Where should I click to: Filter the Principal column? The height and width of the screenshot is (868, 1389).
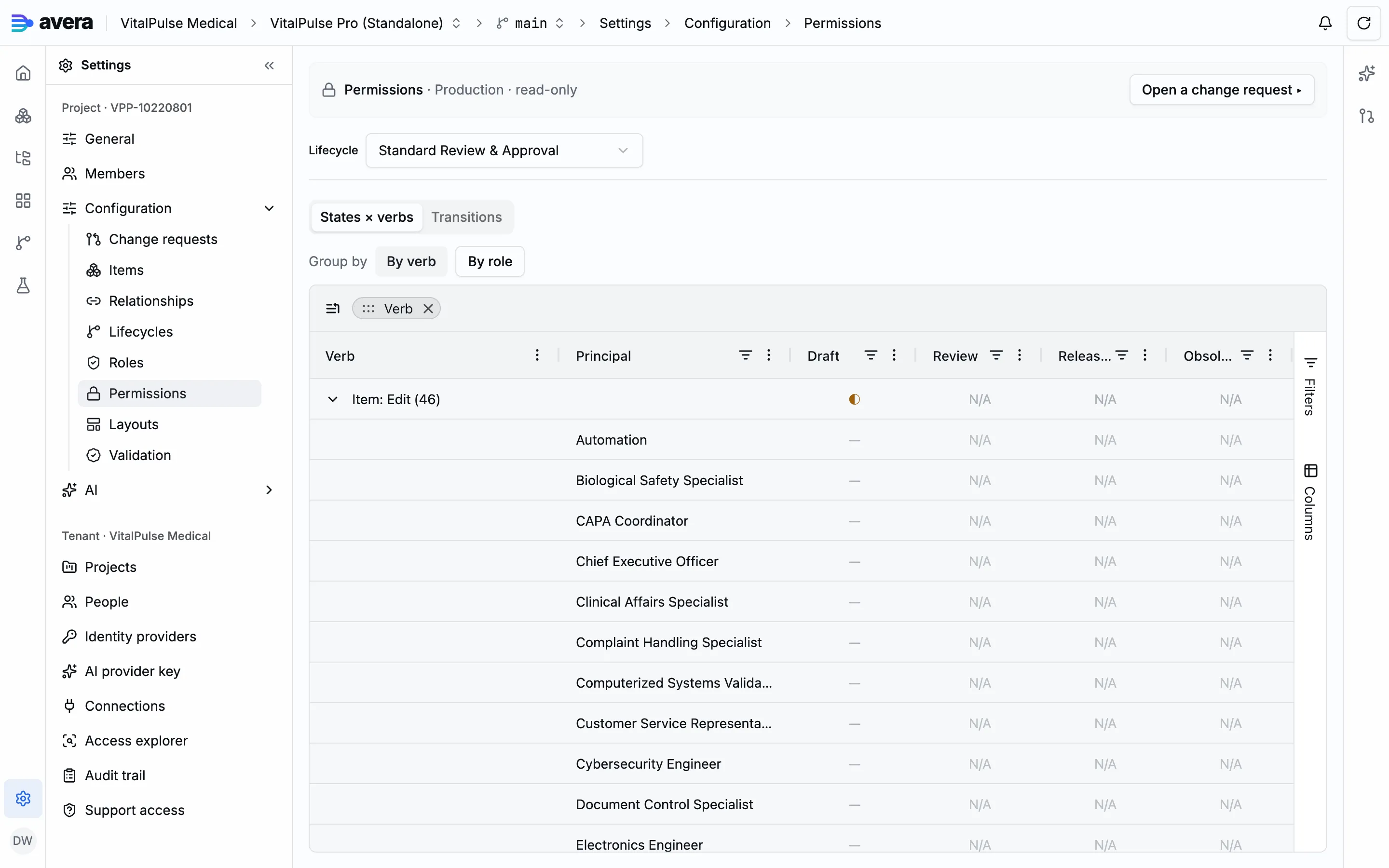(x=745, y=355)
